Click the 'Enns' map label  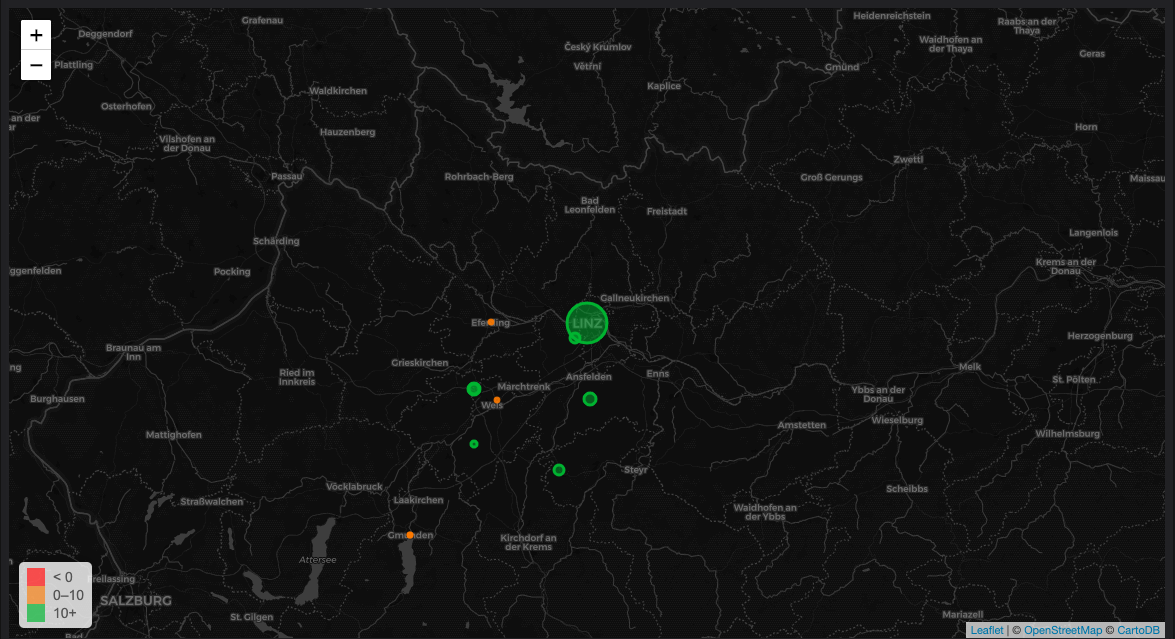pos(658,373)
